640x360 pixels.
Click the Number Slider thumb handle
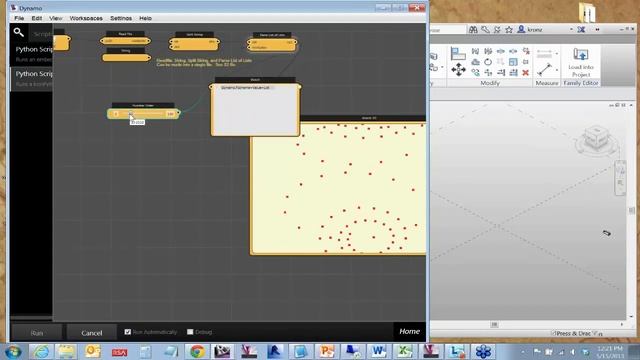coord(131,113)
